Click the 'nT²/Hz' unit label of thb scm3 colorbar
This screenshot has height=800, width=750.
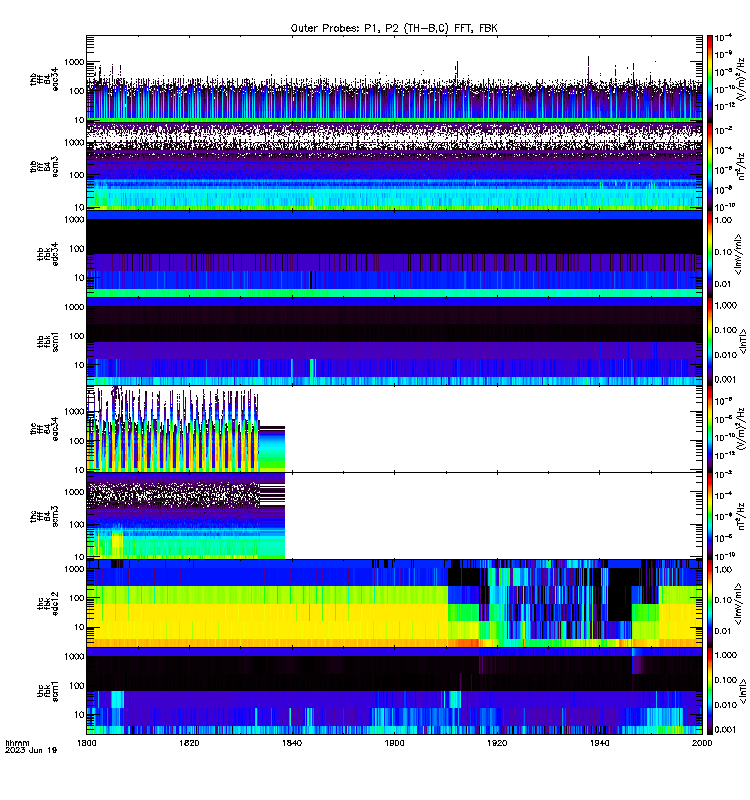click(x=741, y=166)
